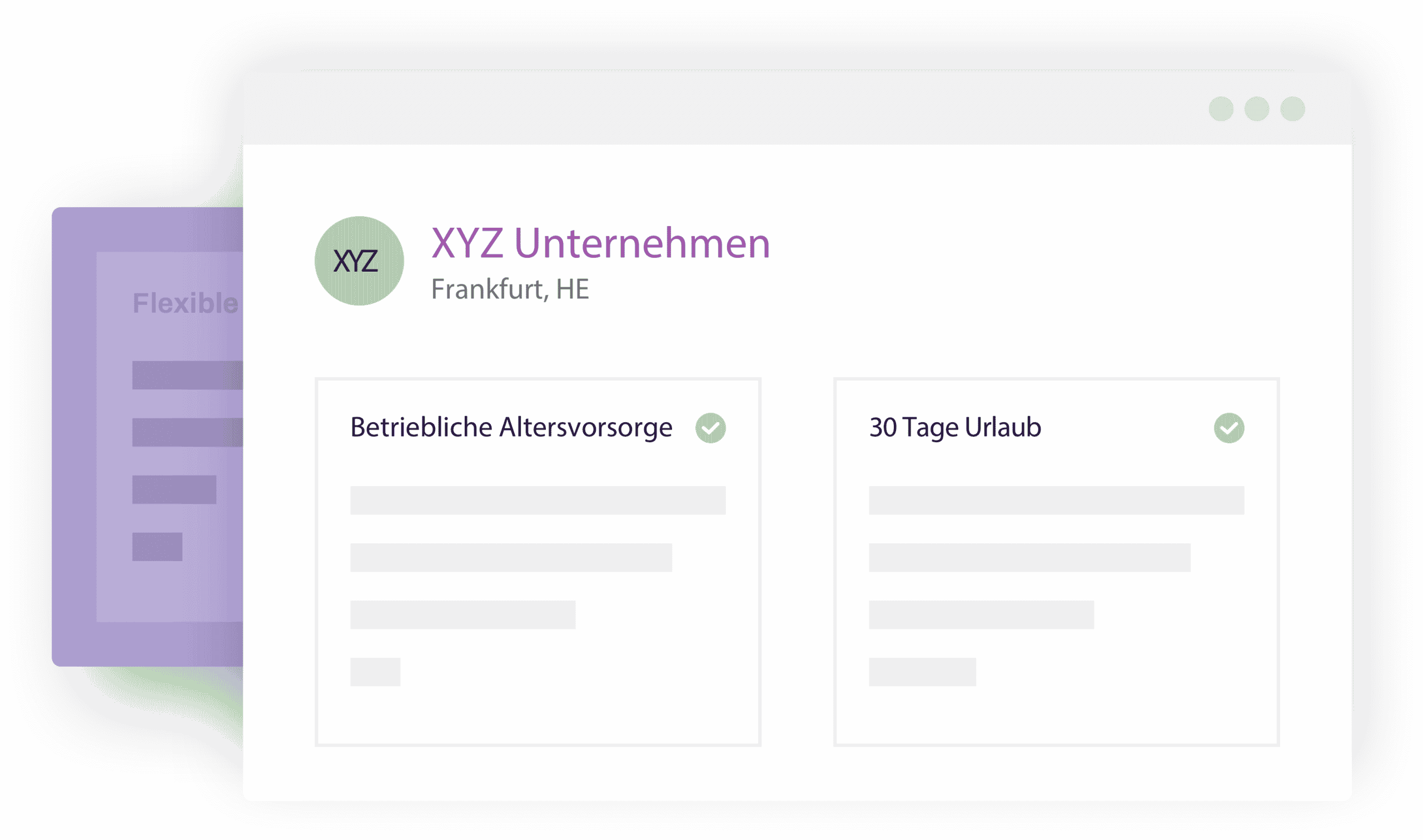Click the bottom gray bar under 30 Tage Urlaub

click(922, 672)
